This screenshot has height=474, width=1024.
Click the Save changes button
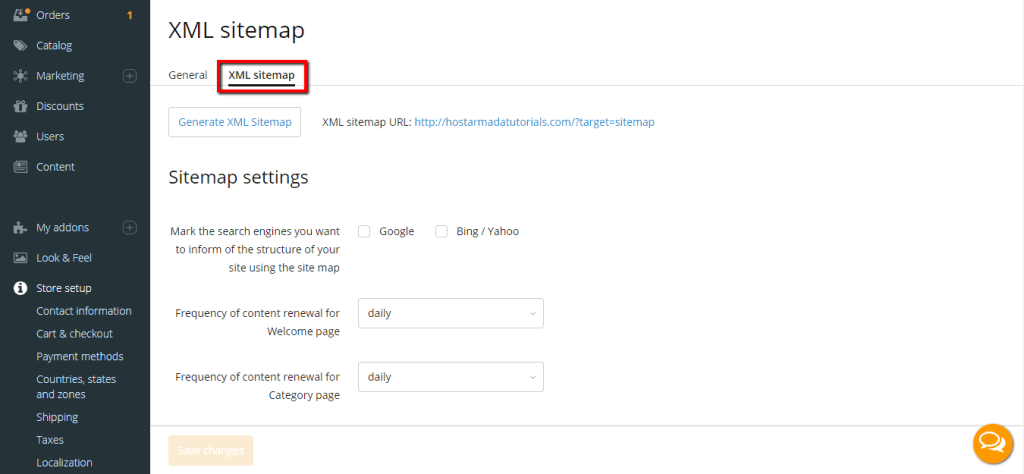coord(210,450)
